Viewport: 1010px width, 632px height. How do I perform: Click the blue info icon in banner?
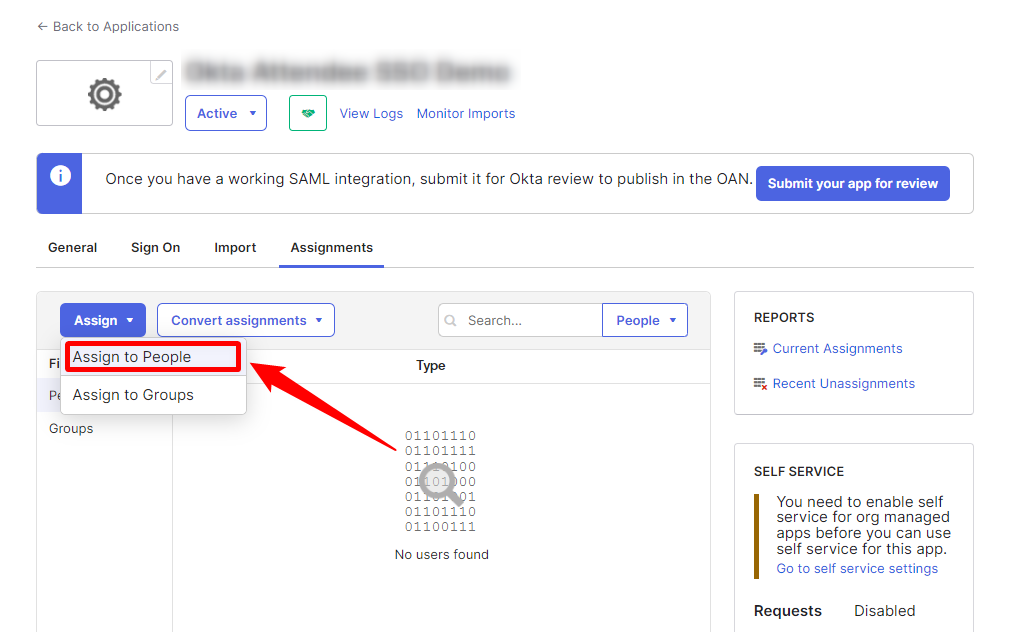(60, 176)
